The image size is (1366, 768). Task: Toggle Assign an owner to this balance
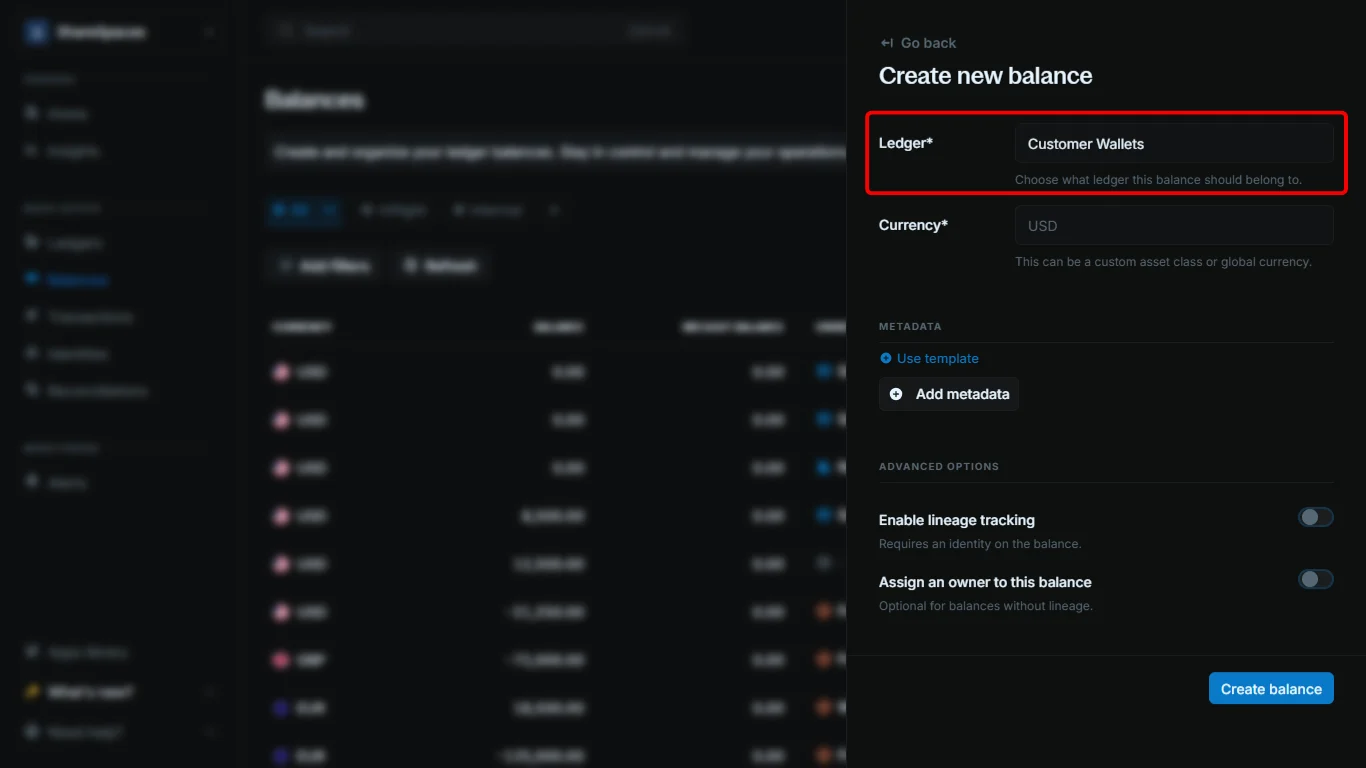pyautogui.click(x=1316, y=579)
